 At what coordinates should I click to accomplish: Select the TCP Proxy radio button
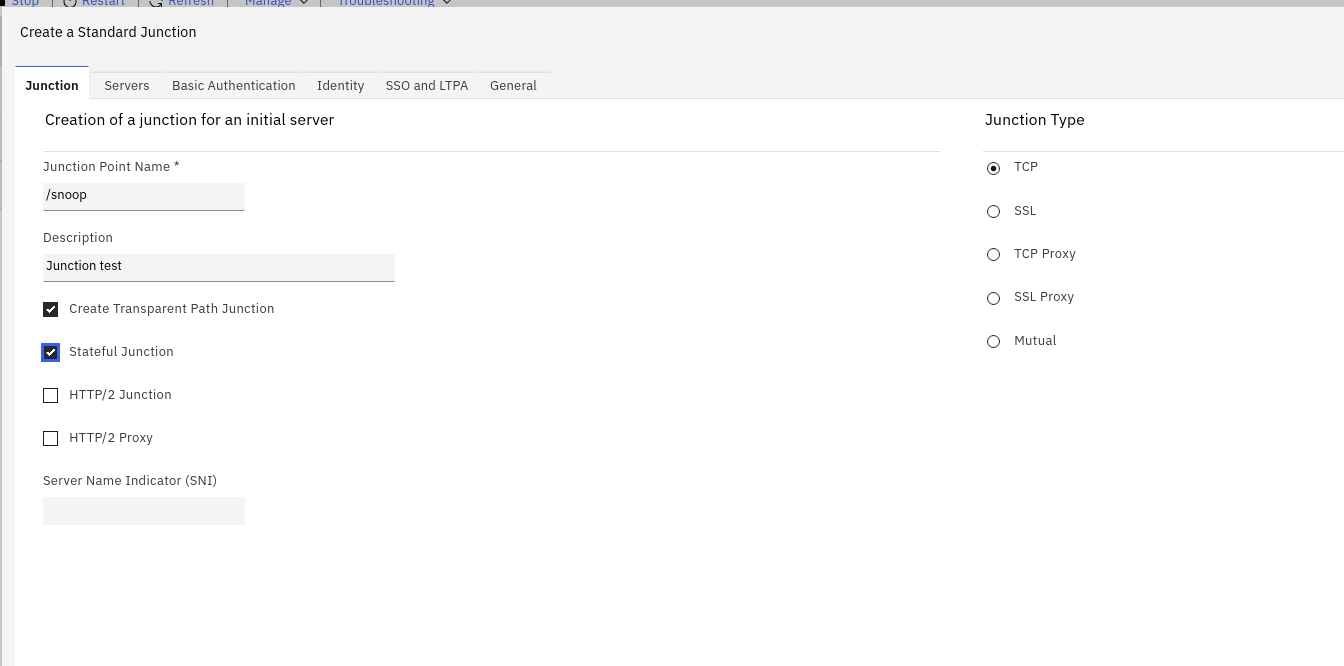[993, 254]
